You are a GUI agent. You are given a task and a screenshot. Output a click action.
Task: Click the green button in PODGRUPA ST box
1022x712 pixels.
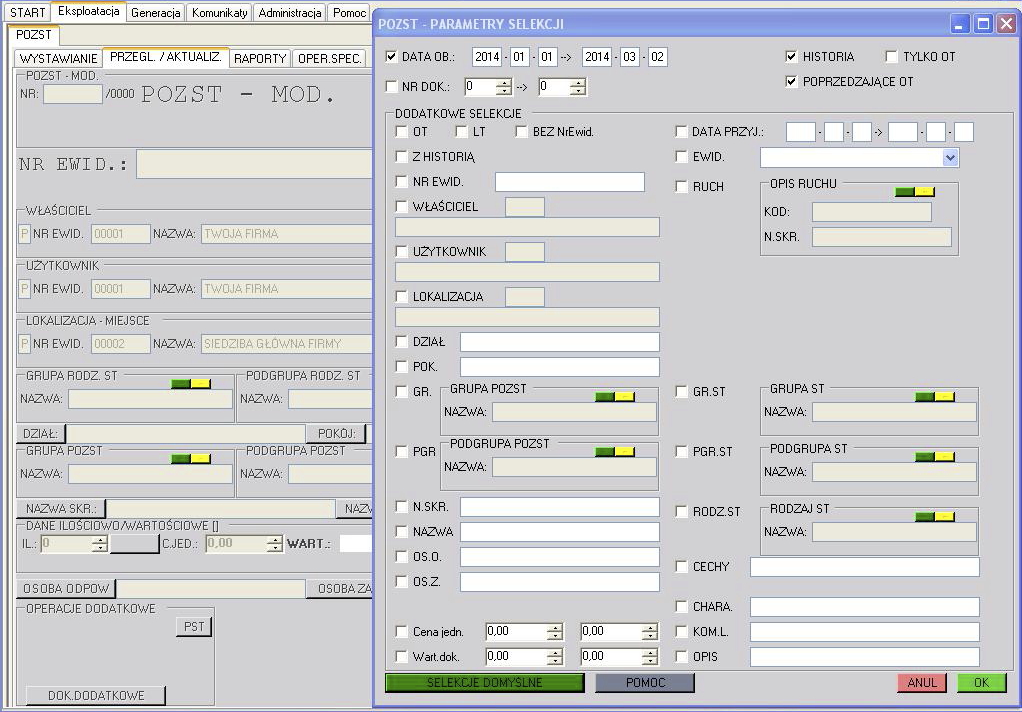tap(925, 456)
